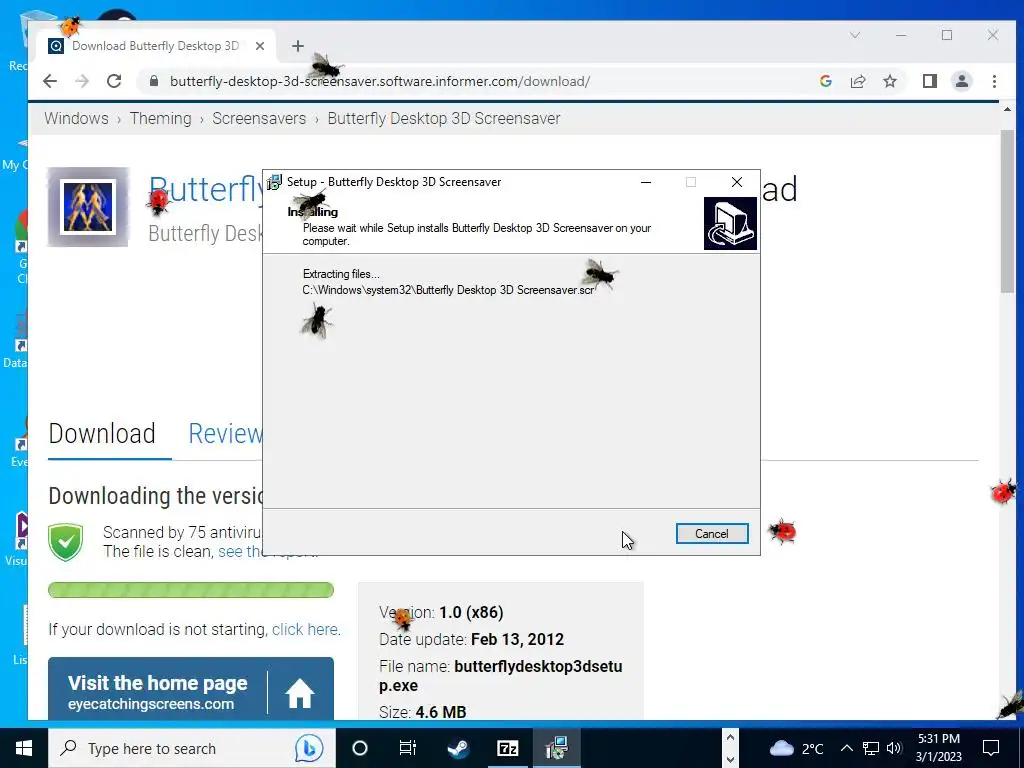Image resolution: width=1024 pixels, height=768 pixels.
Task: Share this page via the share icon
Action: click(857, 81)
